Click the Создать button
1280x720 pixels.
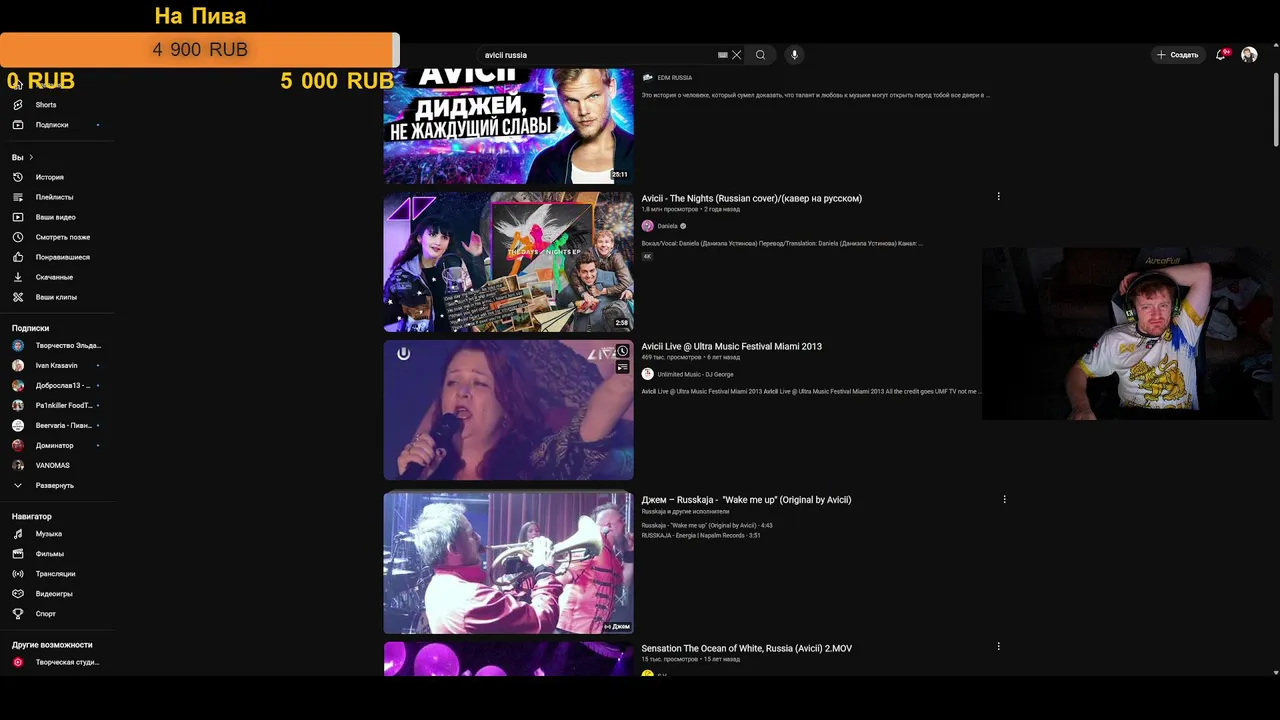(1177, 55)
